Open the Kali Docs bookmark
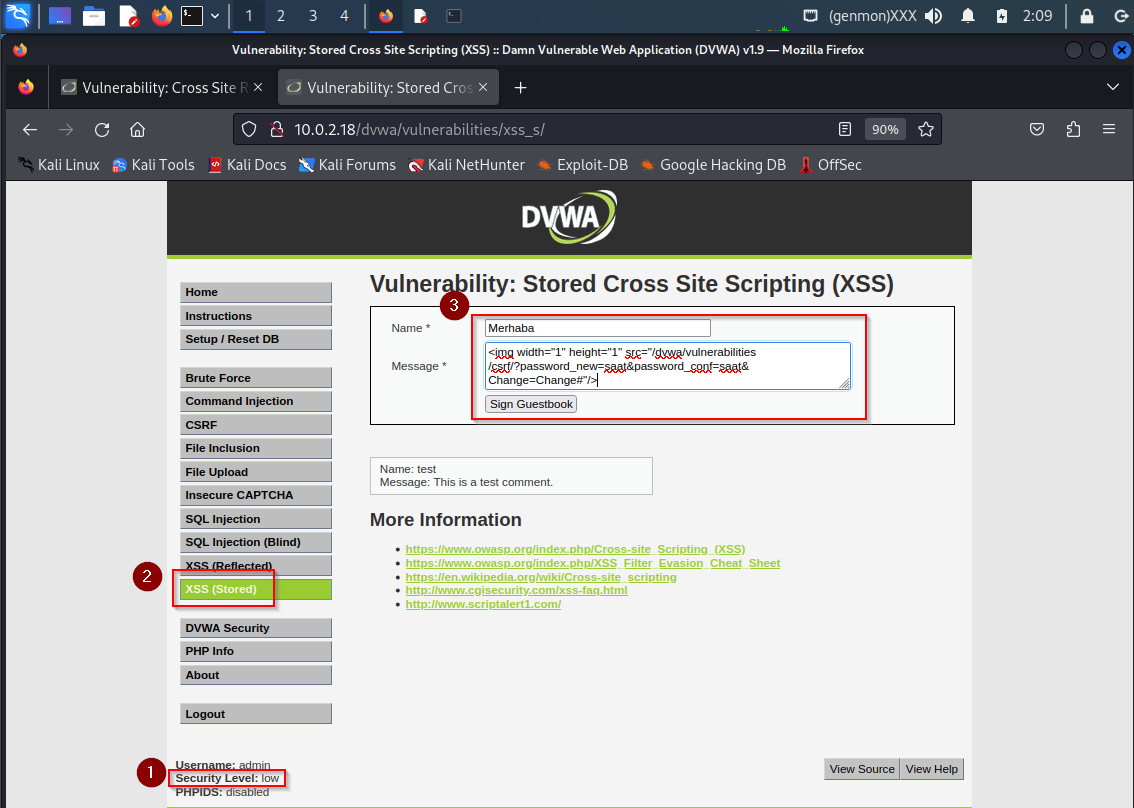1134x808 pixels. (x=247, y=165)
